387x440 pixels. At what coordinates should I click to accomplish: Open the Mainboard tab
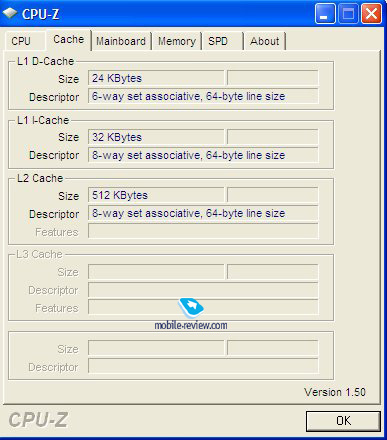pos(121,41)
